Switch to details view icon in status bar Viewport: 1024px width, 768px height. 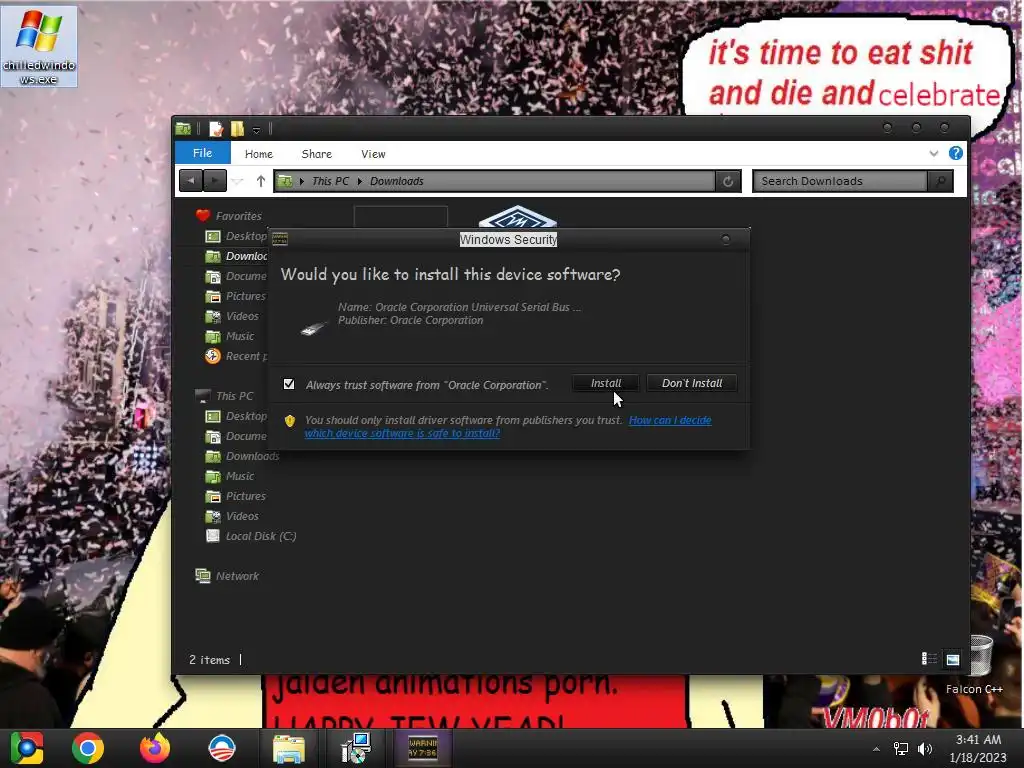pos(929,659)
